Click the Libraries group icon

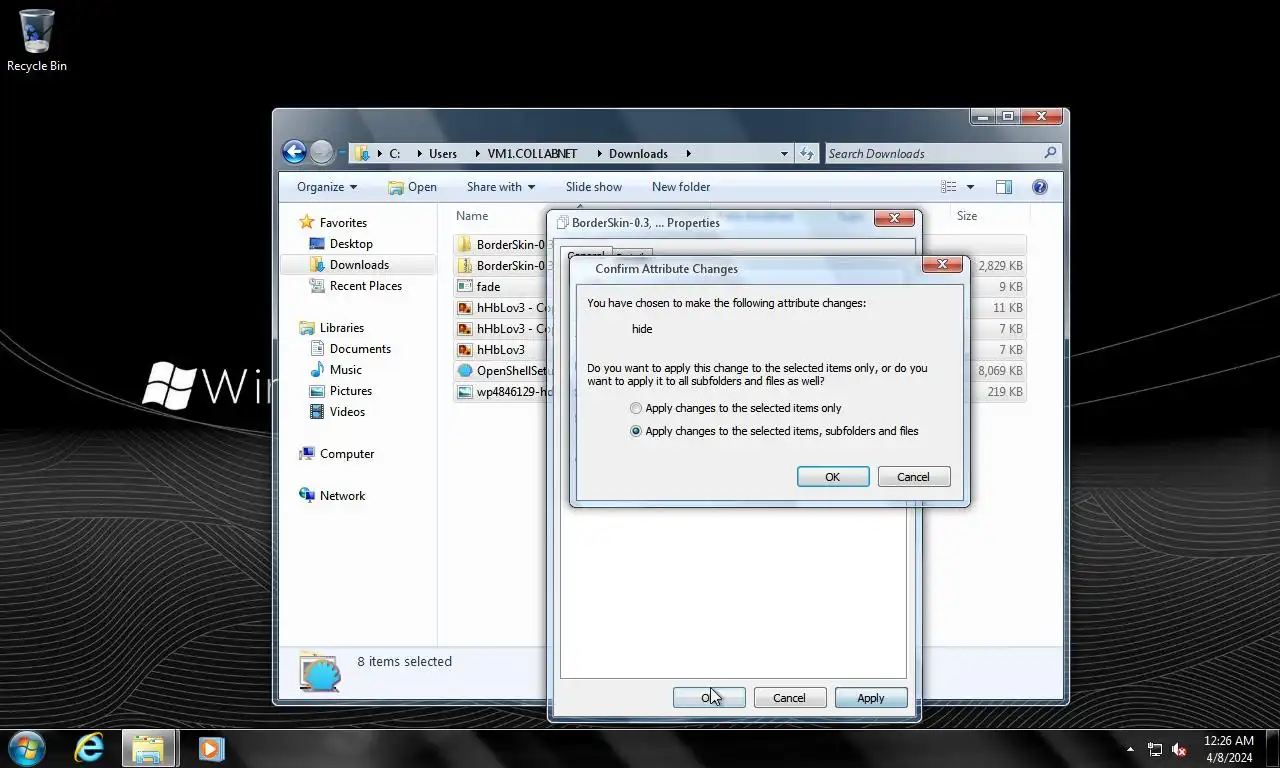click(x=307, y=328)
